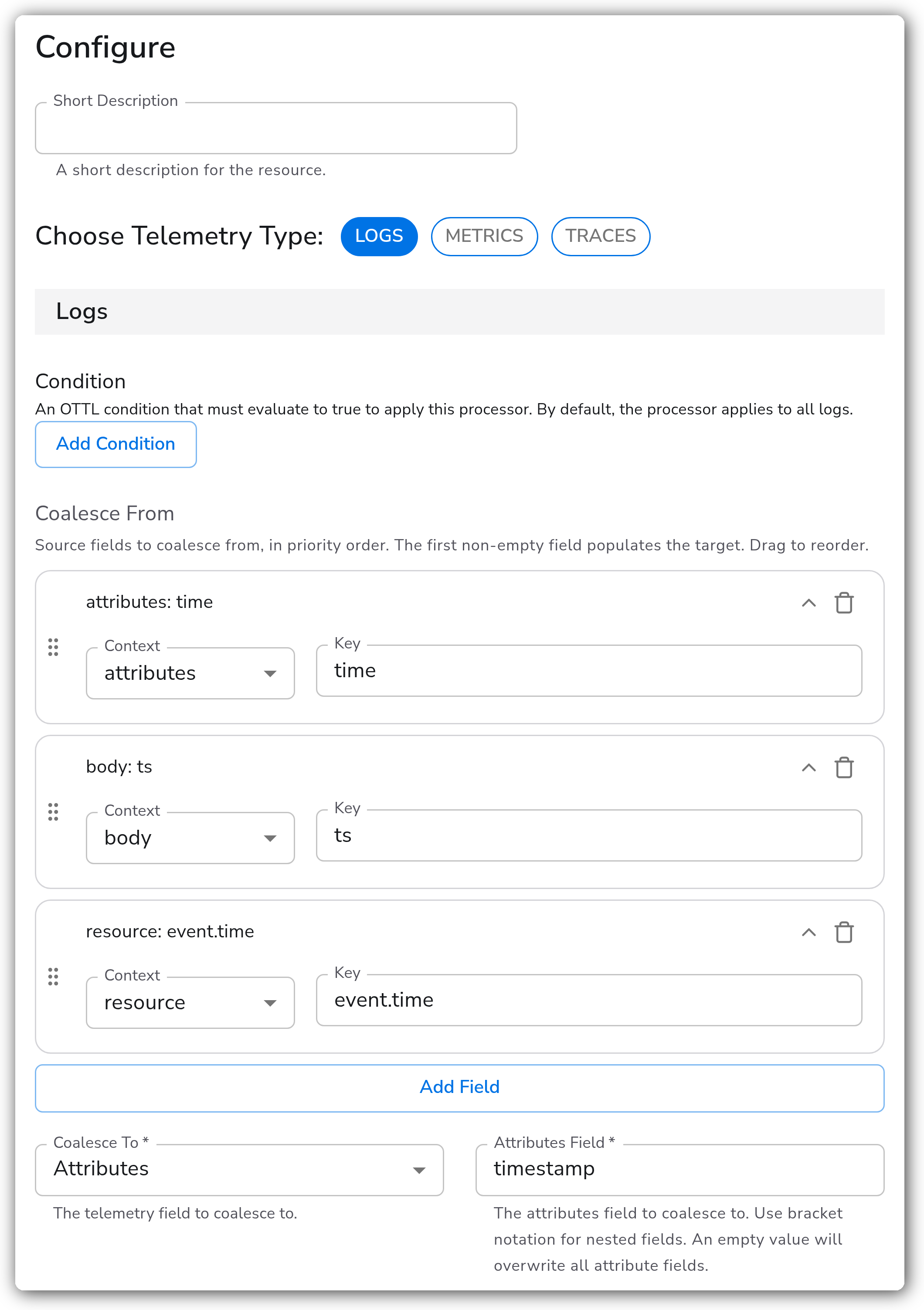Image resolution: width=924 pixels, height=1310 pixels.
Task: Click the 'attributes: time' card title
Action: tap(149, 602)
